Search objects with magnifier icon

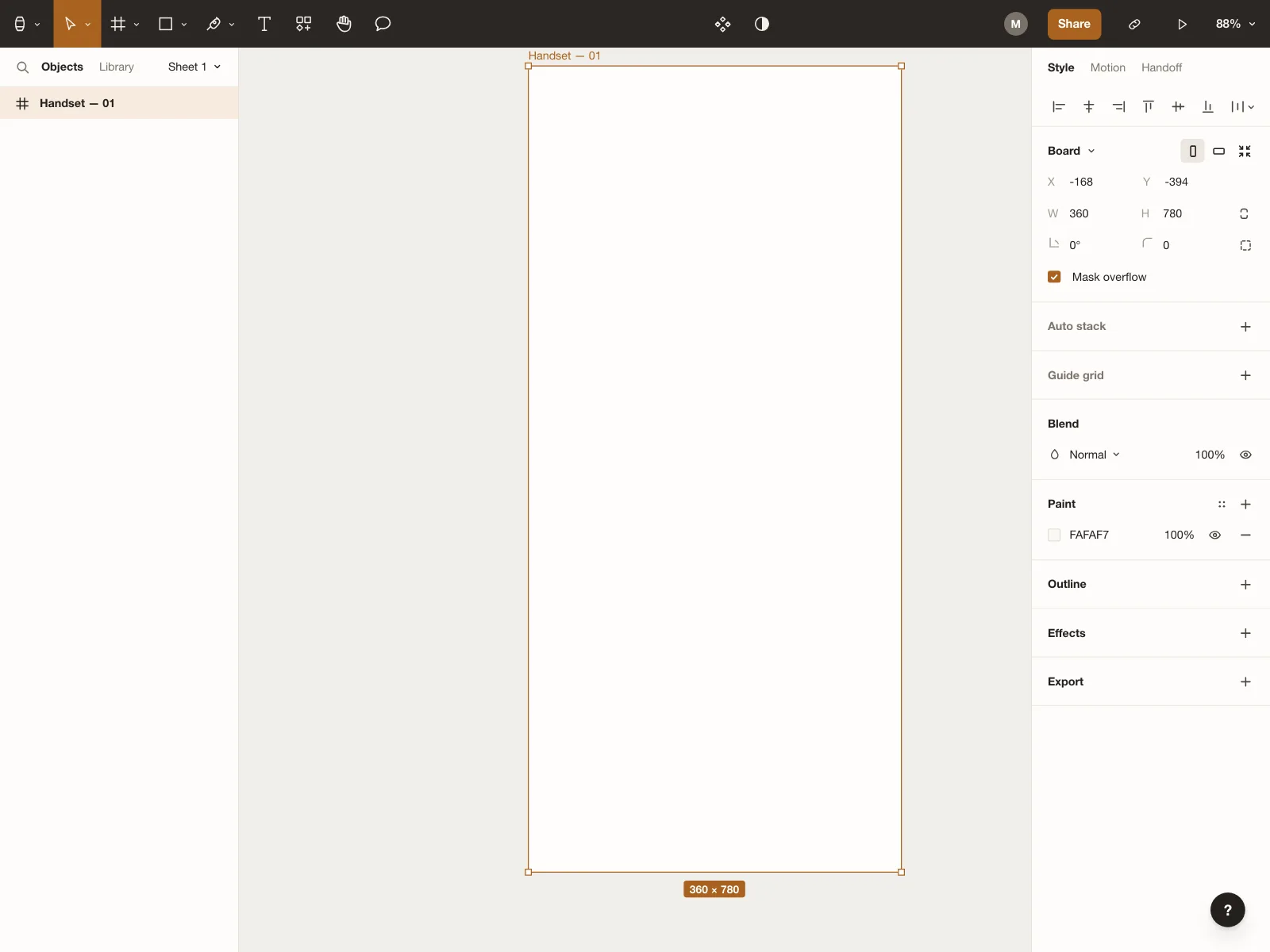[x=23, y=67]
